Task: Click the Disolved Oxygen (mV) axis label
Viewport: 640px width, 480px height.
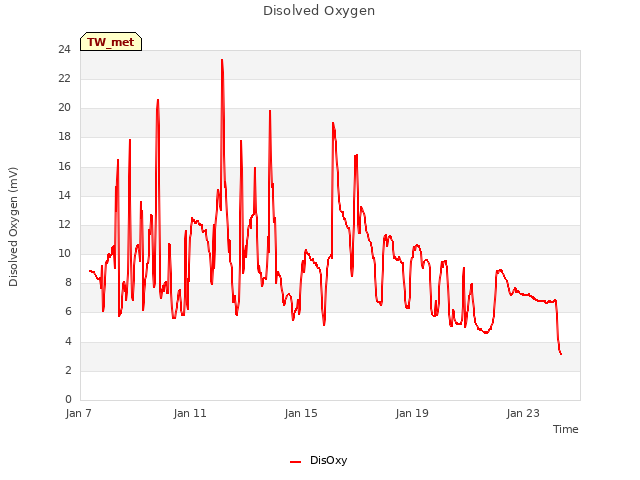Action: 13,227
